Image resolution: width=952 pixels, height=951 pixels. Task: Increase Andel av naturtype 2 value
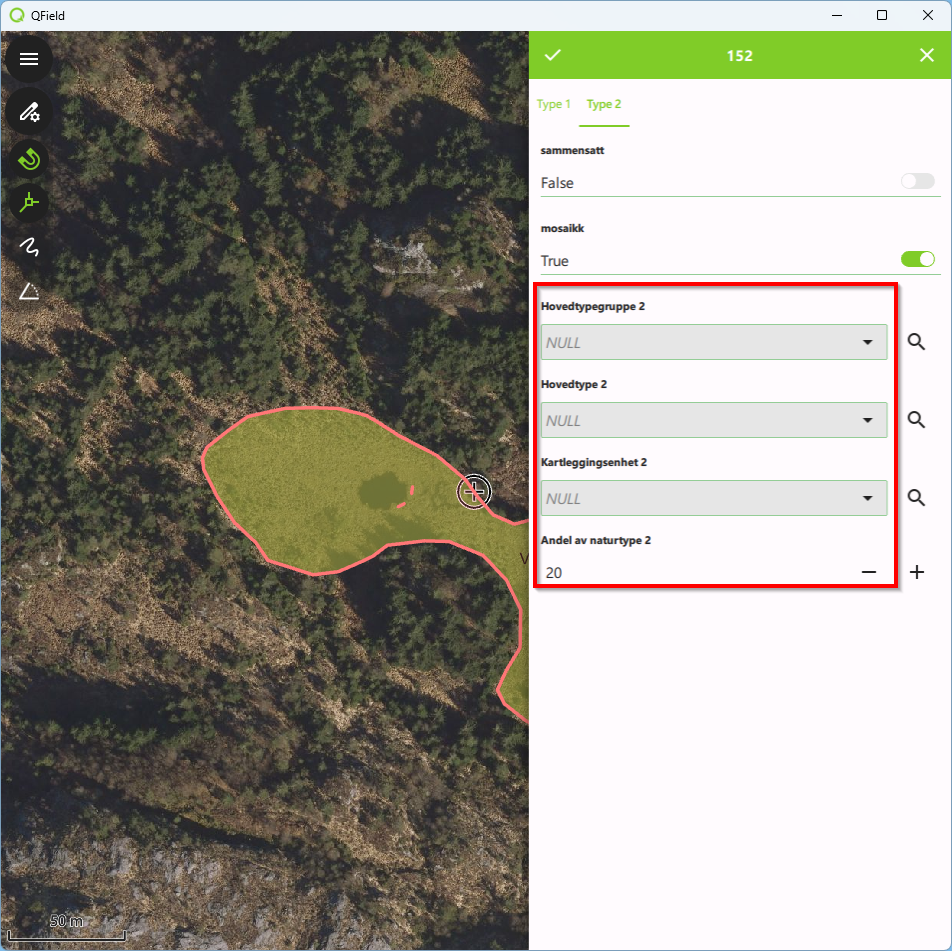[x=917, y=573]
